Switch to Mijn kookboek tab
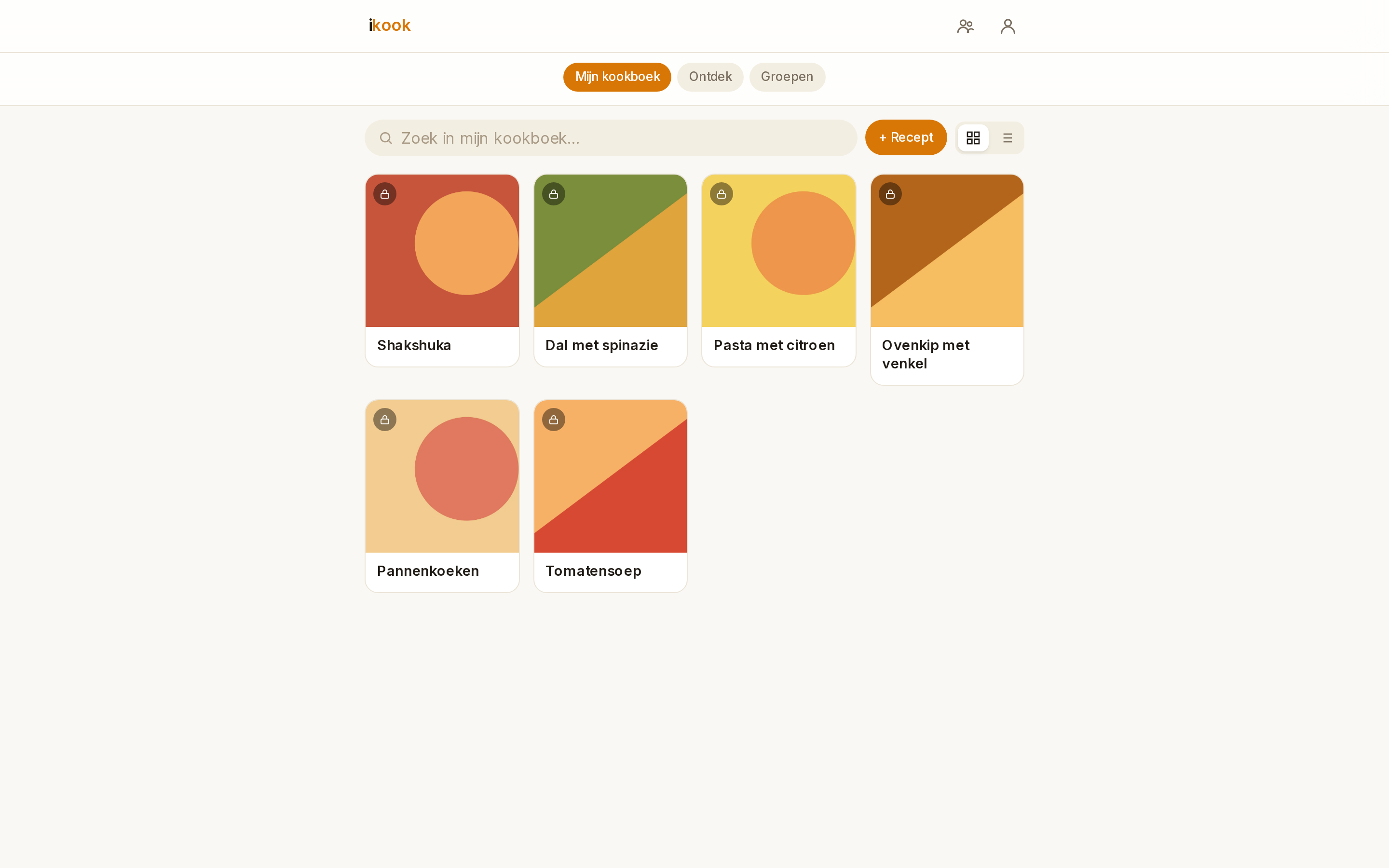The image size is (1389, 868). pos(617,77)
